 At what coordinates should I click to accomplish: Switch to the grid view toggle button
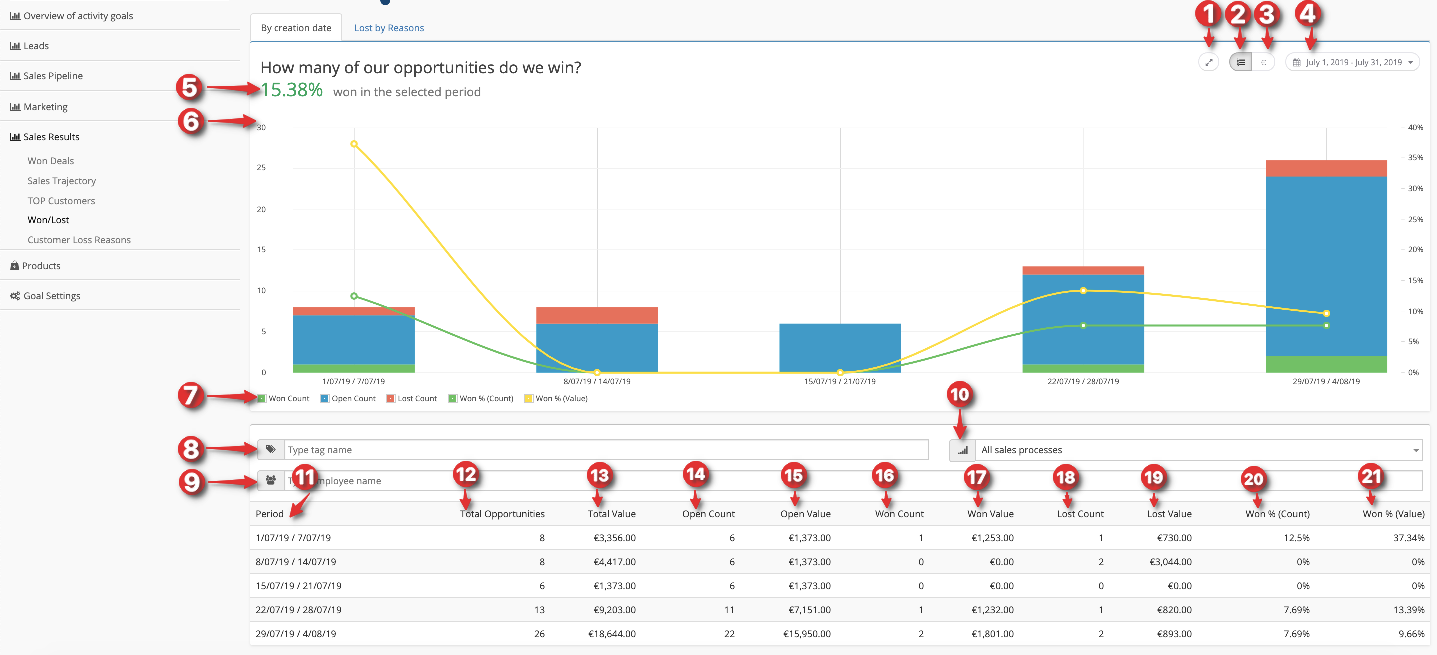[x=1264, y=62]
